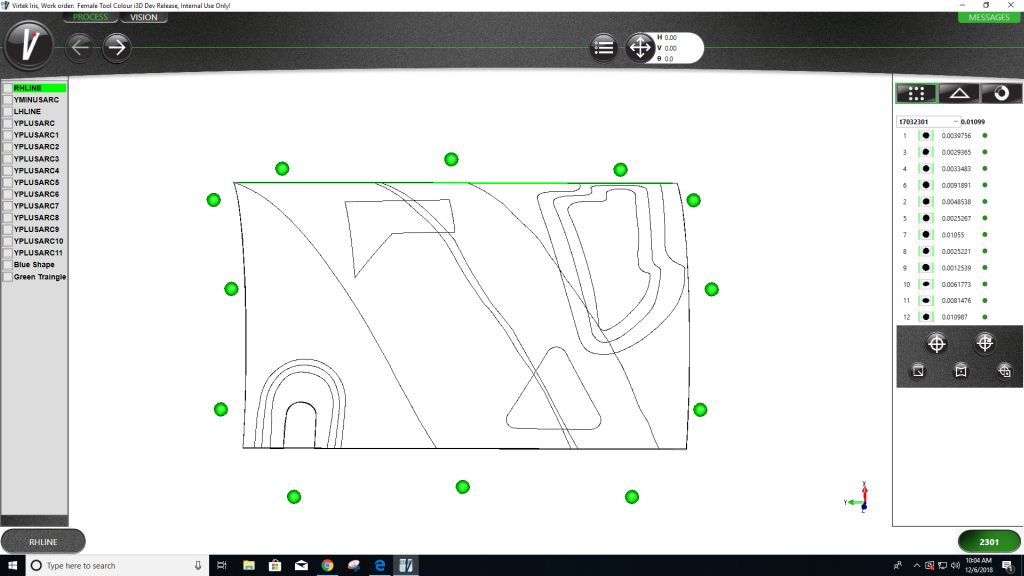
Task: Select YPLUSARC2 in the list
Action: click(x=37, y=147)
